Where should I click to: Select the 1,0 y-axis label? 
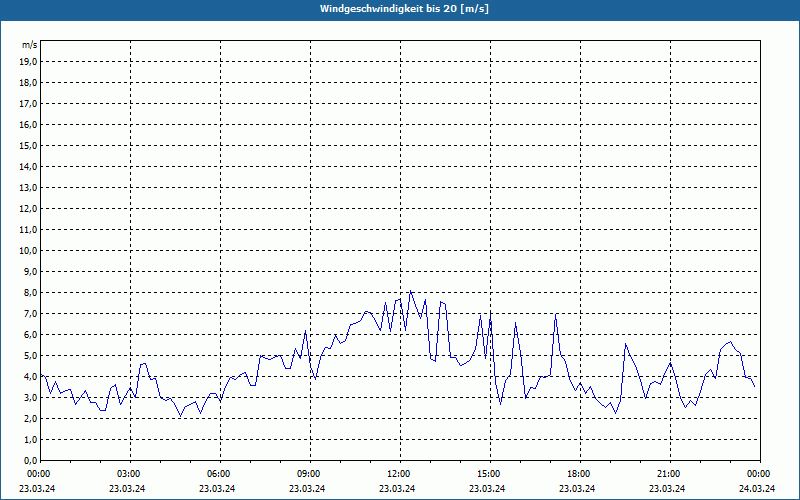pos(31,439)
